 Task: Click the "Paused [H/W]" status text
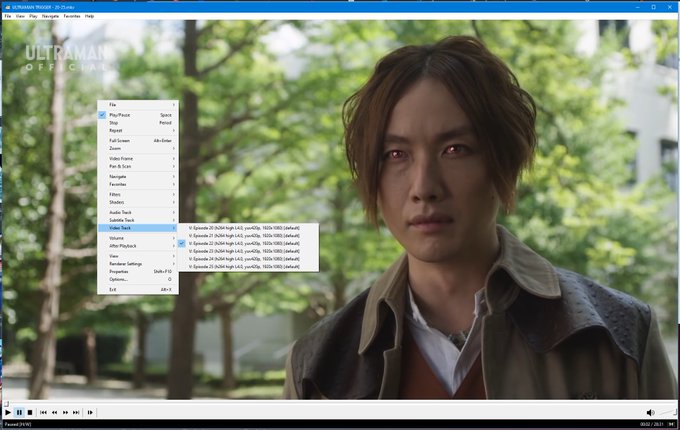pyautogui.click(x=18, y=424)
